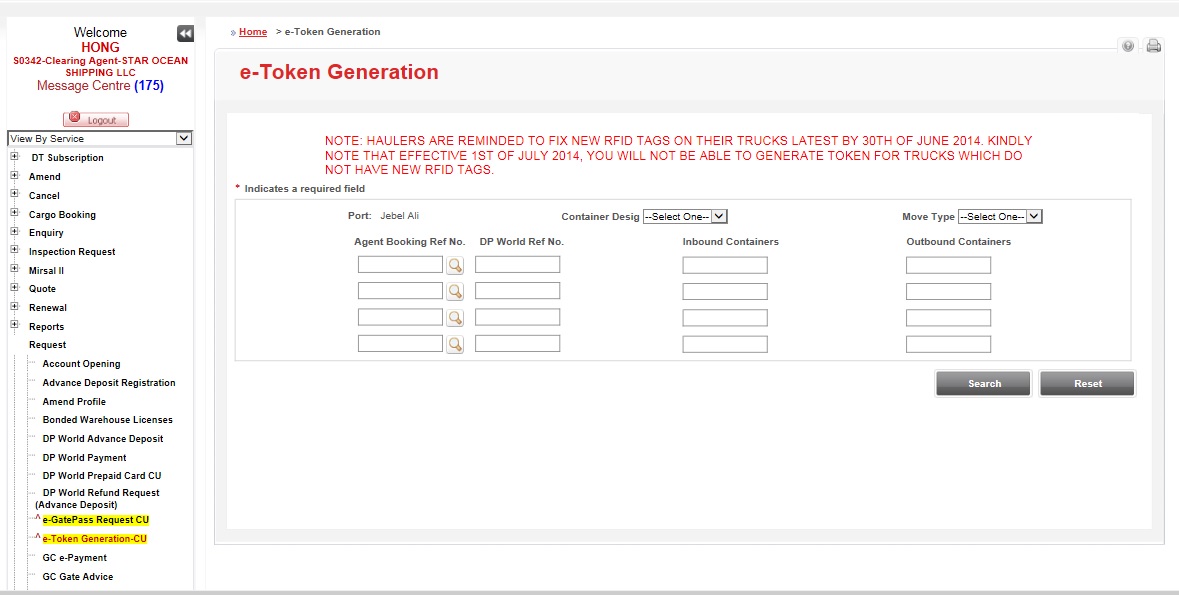Open DP World Prepaid Card CU item

point(102,475)
